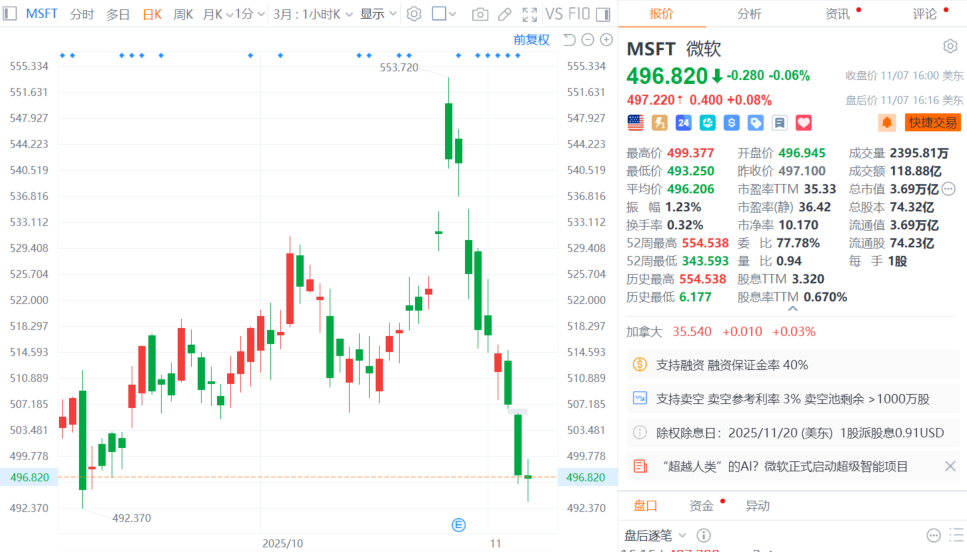The height and width of the screenshot is (552, 967).
Task: Open the 1分 minute interval dropdown
Action: tap(250, 14)
